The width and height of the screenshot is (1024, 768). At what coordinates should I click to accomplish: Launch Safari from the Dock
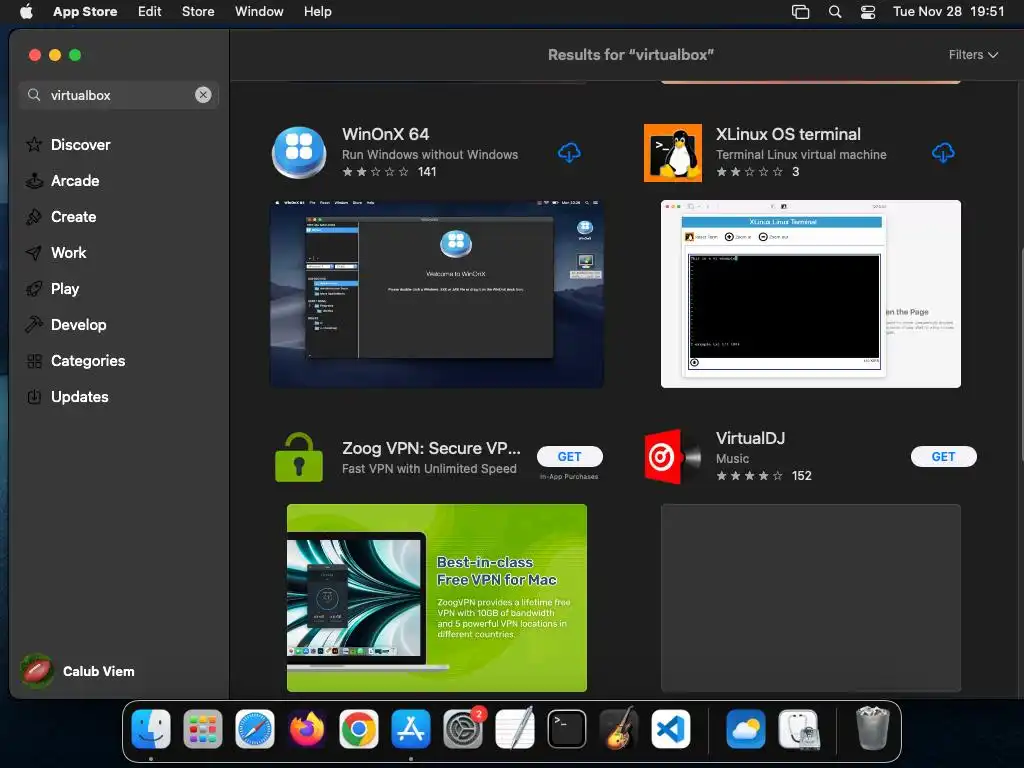255,729
